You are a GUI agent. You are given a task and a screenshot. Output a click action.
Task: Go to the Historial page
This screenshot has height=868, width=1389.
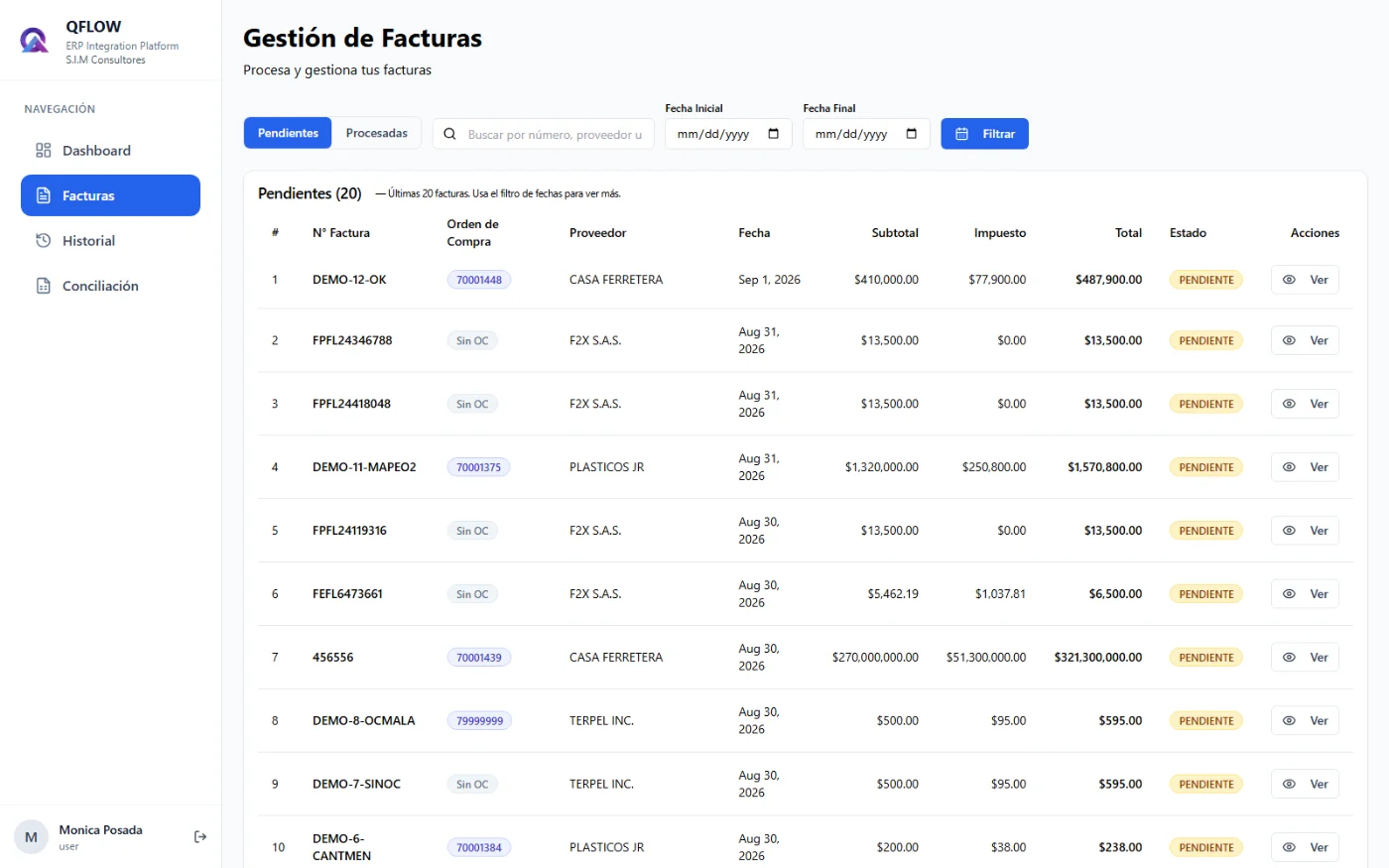(110, 241)
